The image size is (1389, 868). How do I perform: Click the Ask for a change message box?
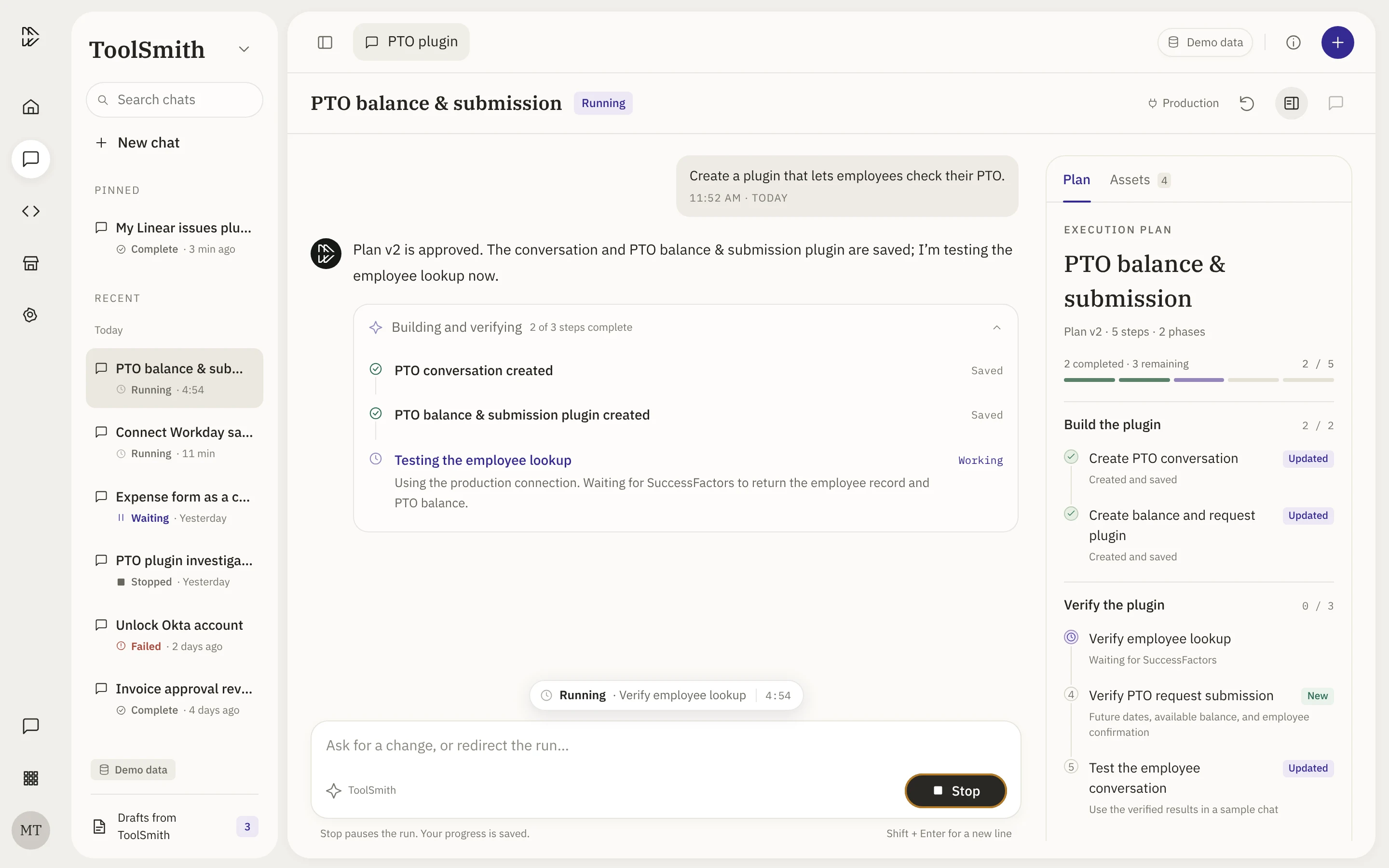coord(665,746)
